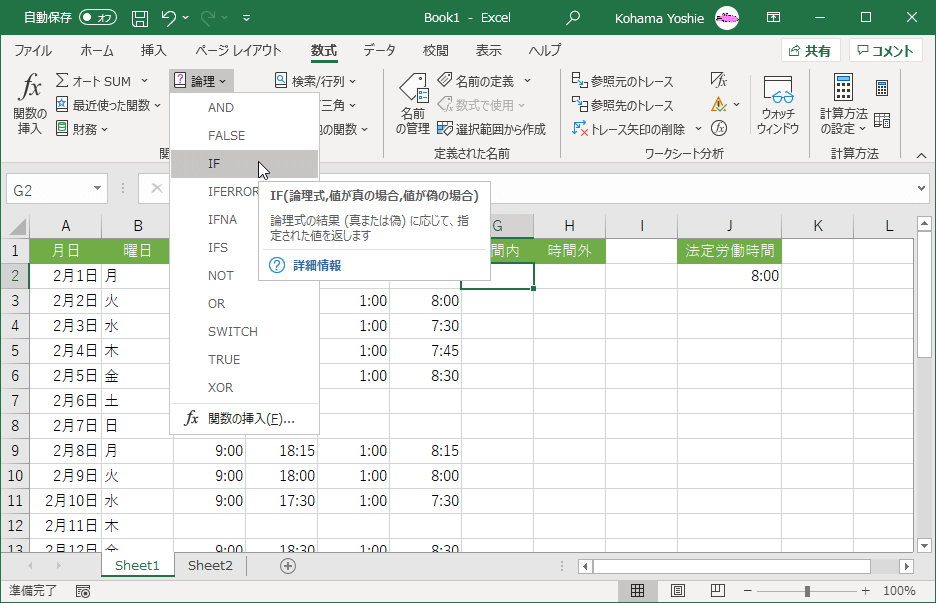Open the Name Manager (名前の管理)
Screen dimensions: 936x603
point(413,103)
